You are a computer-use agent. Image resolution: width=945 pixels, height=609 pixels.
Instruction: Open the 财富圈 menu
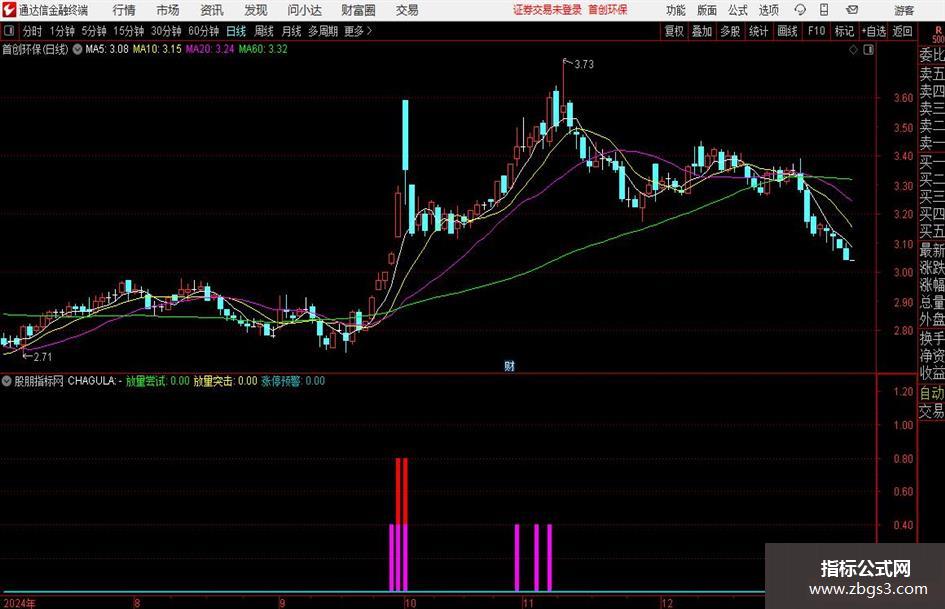pos(358,10)
